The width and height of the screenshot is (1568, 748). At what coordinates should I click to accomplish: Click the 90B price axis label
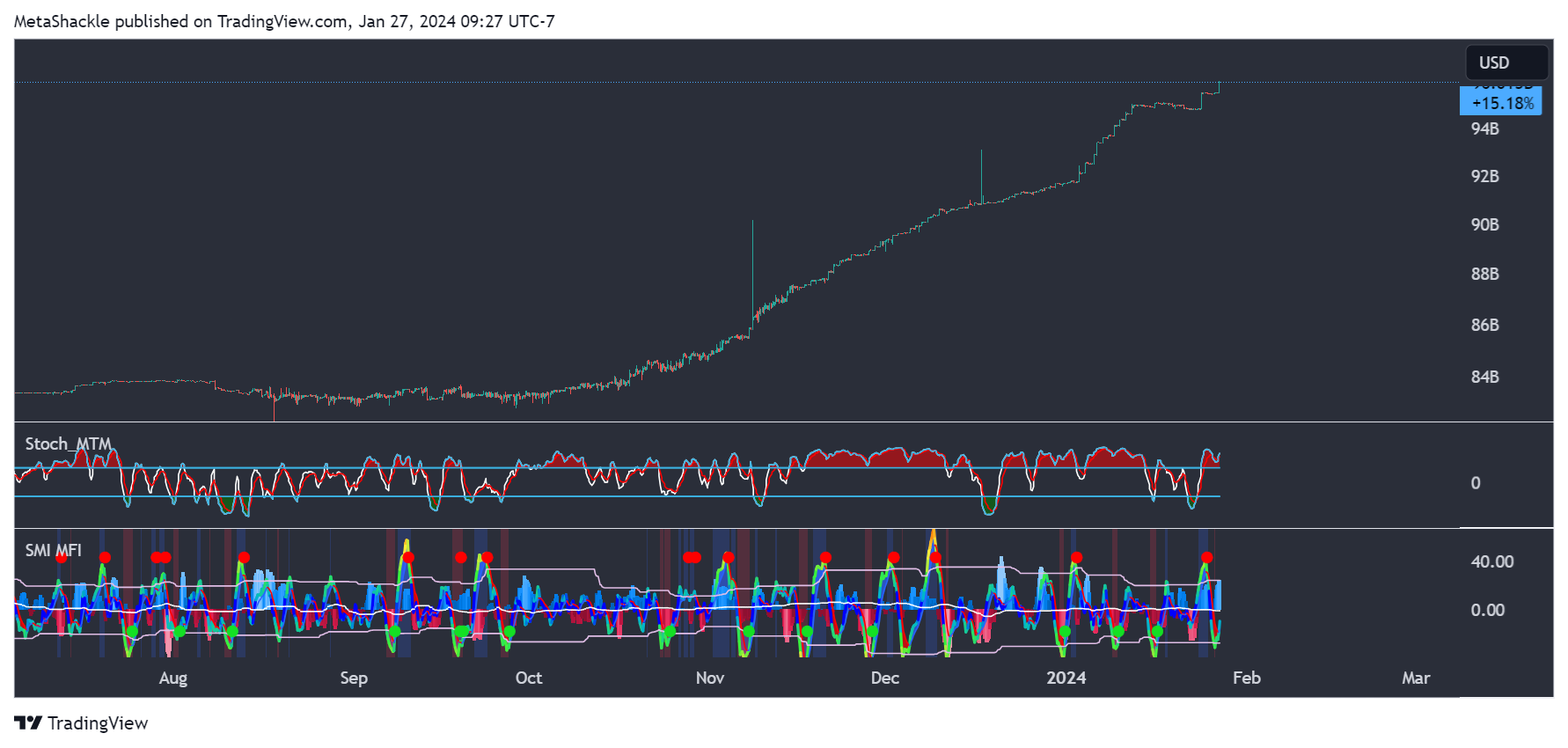[x=1484, y=224]
